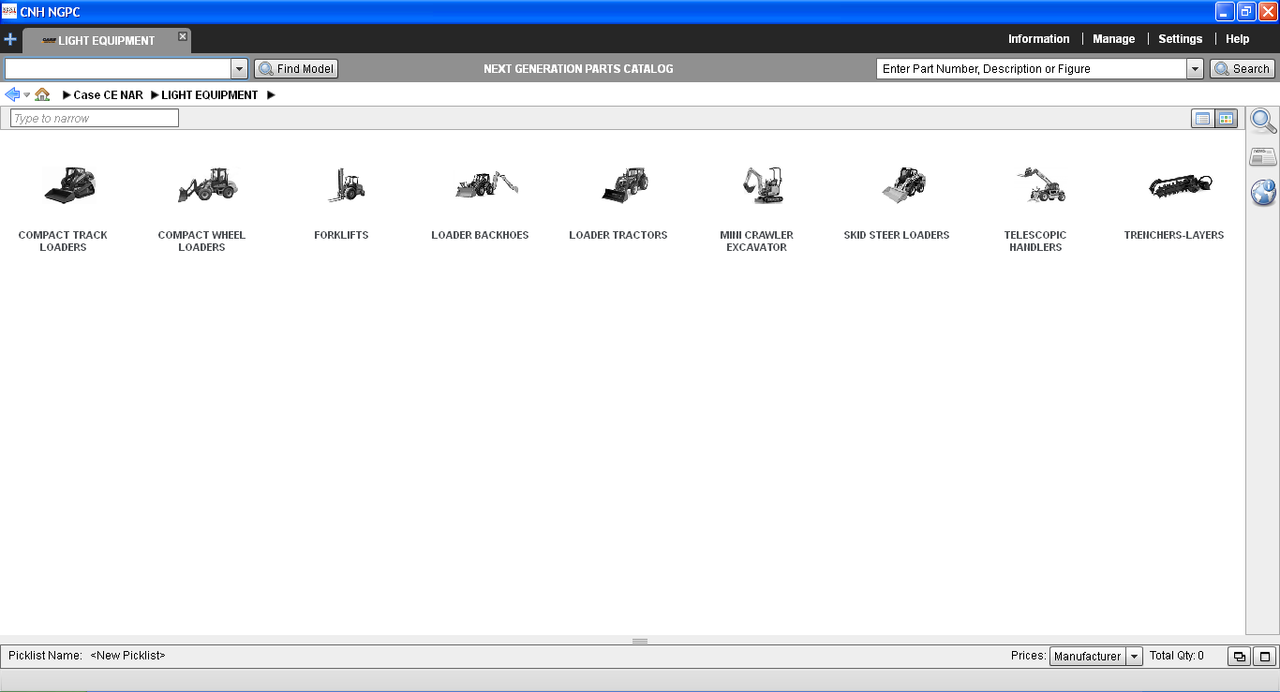
Task: Switch to thumbnail grid view icon
Action: (x=1227, y=118)
